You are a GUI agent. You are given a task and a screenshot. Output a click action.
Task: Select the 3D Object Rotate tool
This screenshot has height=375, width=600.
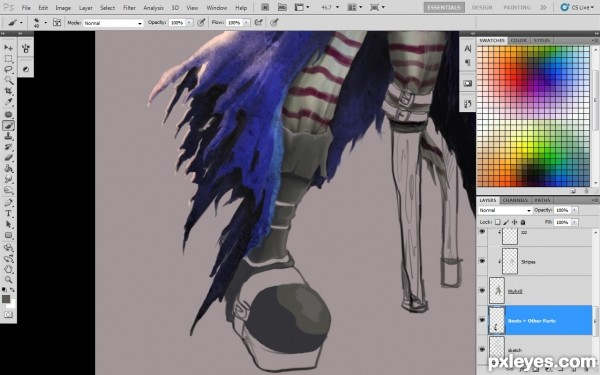pyautogui.click(x=8, y=248)
